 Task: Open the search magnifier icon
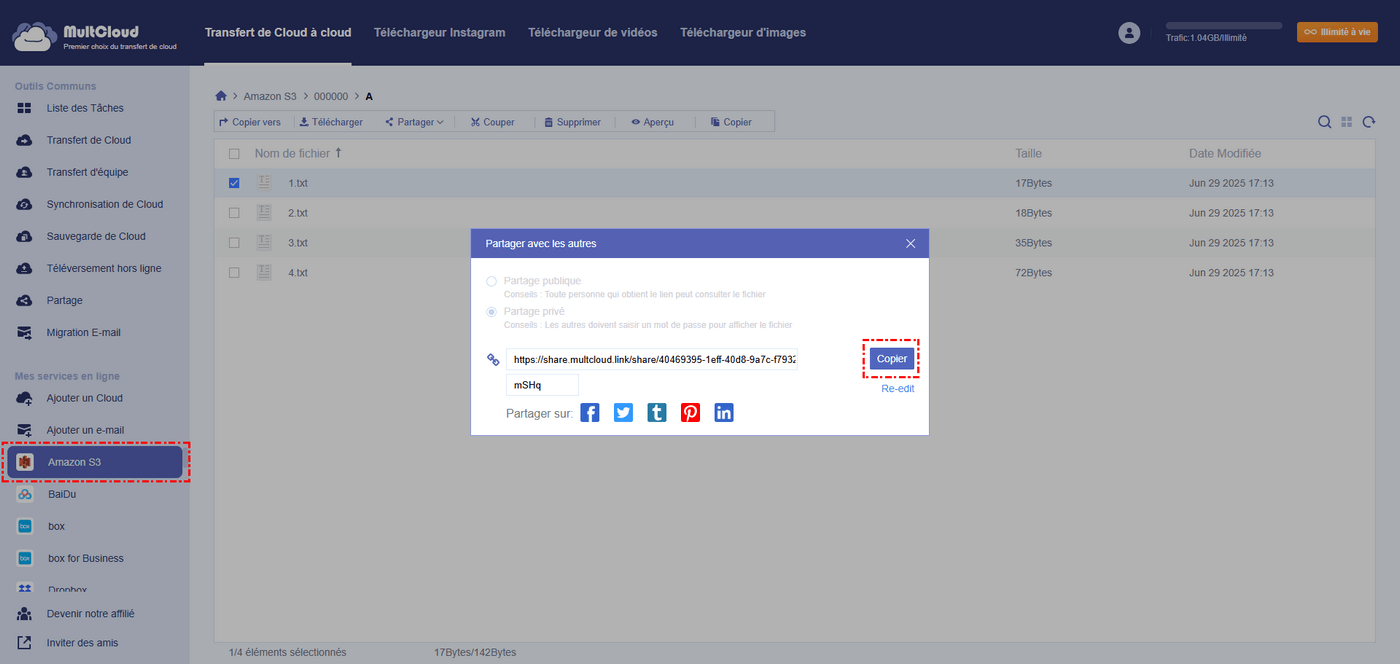click(1324, 122)
